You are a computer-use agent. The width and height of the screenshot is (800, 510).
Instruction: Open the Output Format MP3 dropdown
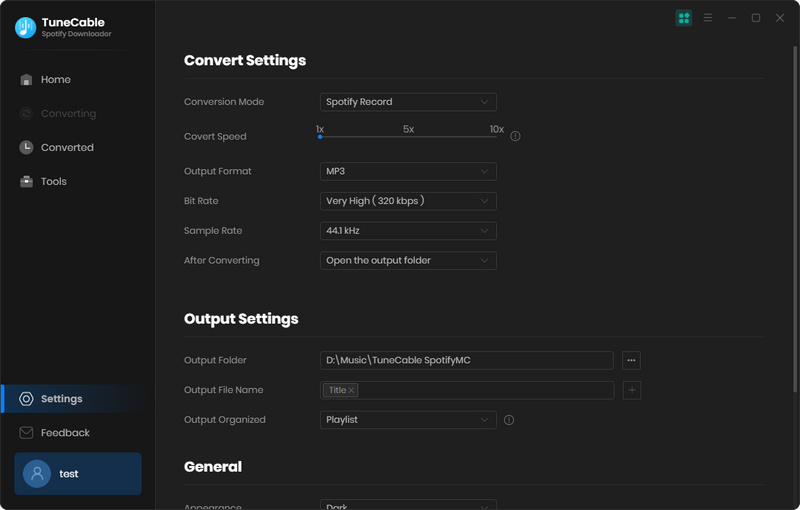pyautogui.click(x=408, y=171)
